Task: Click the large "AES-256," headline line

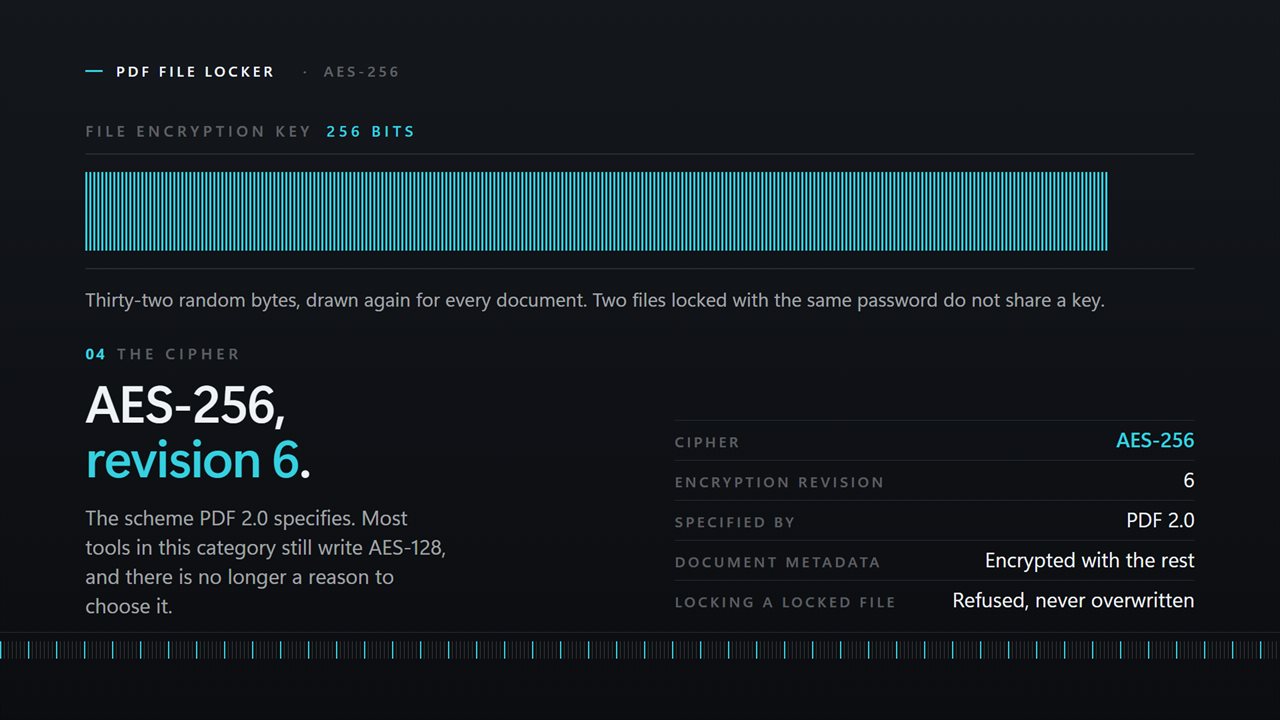Action: [x=186, y=405]
